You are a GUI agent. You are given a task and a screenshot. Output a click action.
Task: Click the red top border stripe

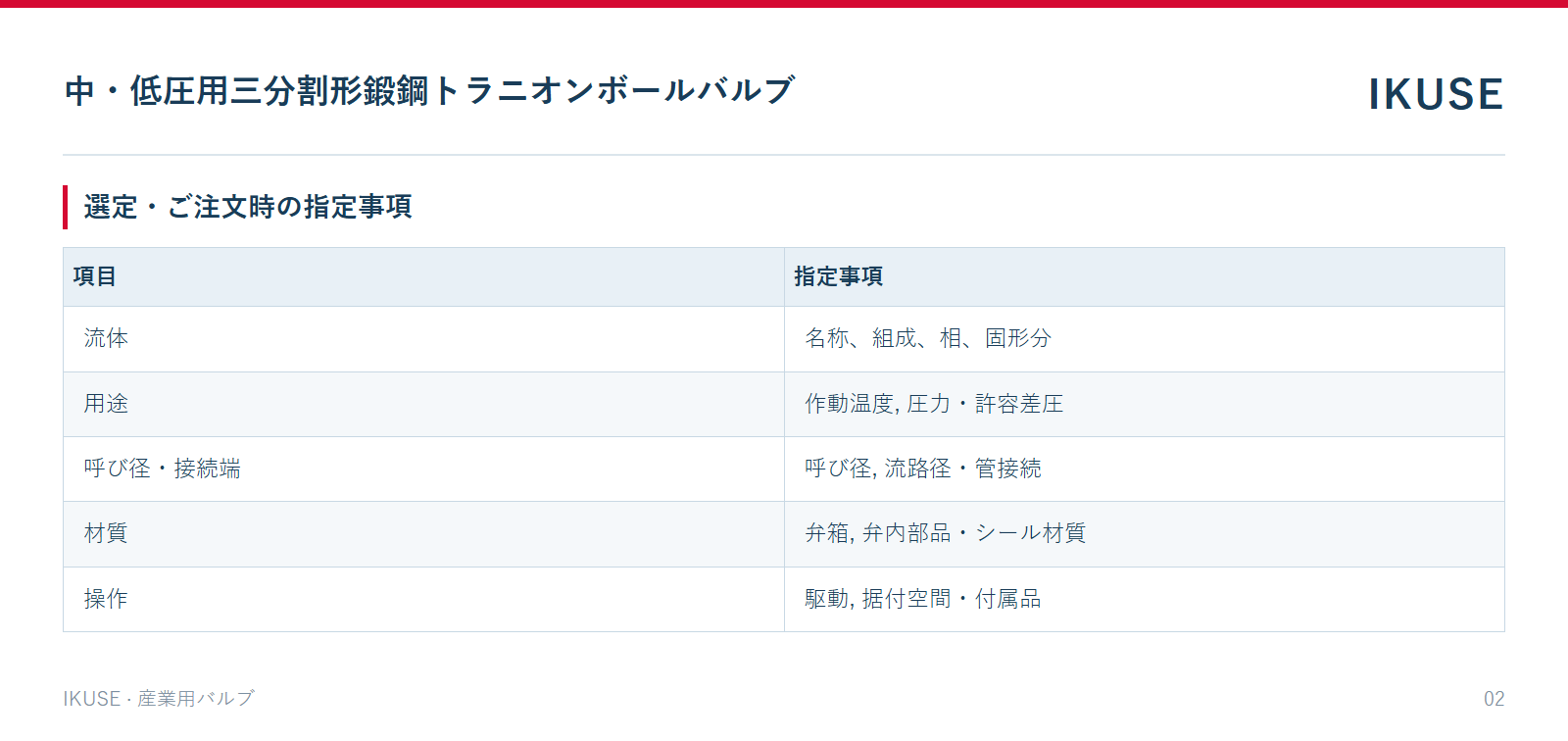[x=784, y=4]
